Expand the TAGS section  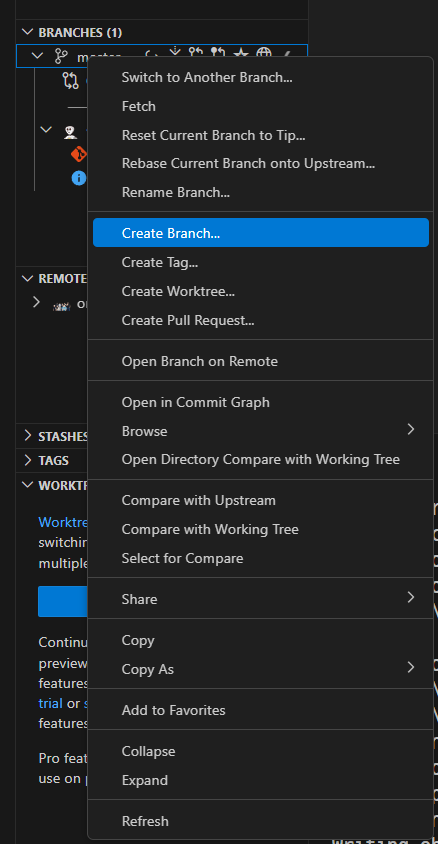28,460
